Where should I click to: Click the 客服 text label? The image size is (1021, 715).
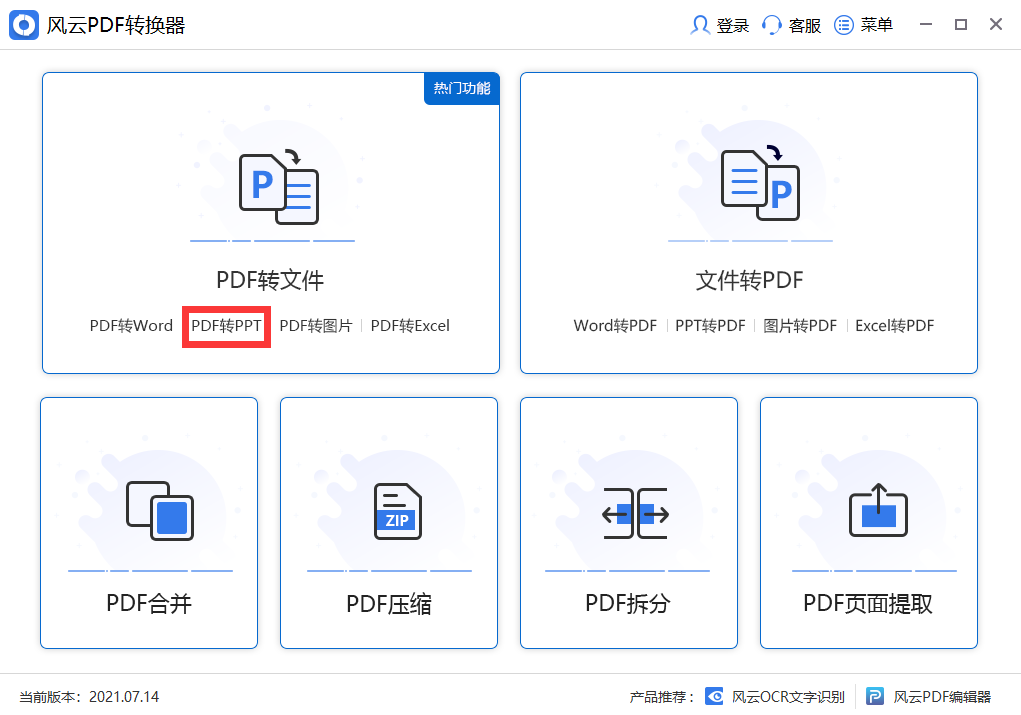click(x=805, y=25)
